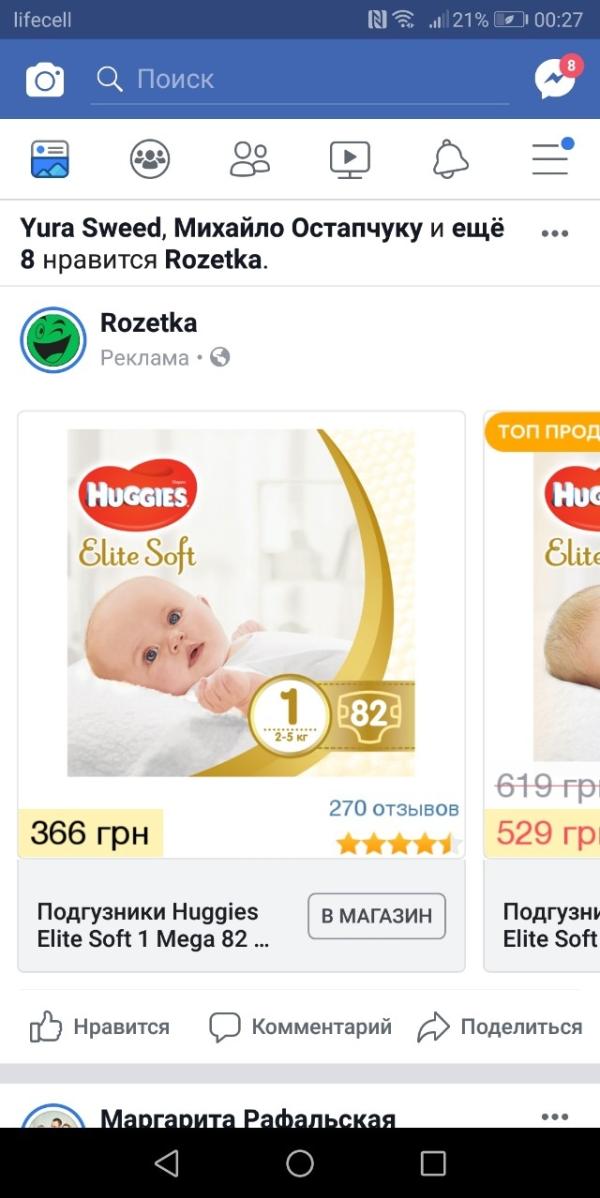The width and height of the screenshot is (600, 1198).
Task: Open options for Маргарита Рафальская post
Action: pyautogui.click(x=555, y=1116)
